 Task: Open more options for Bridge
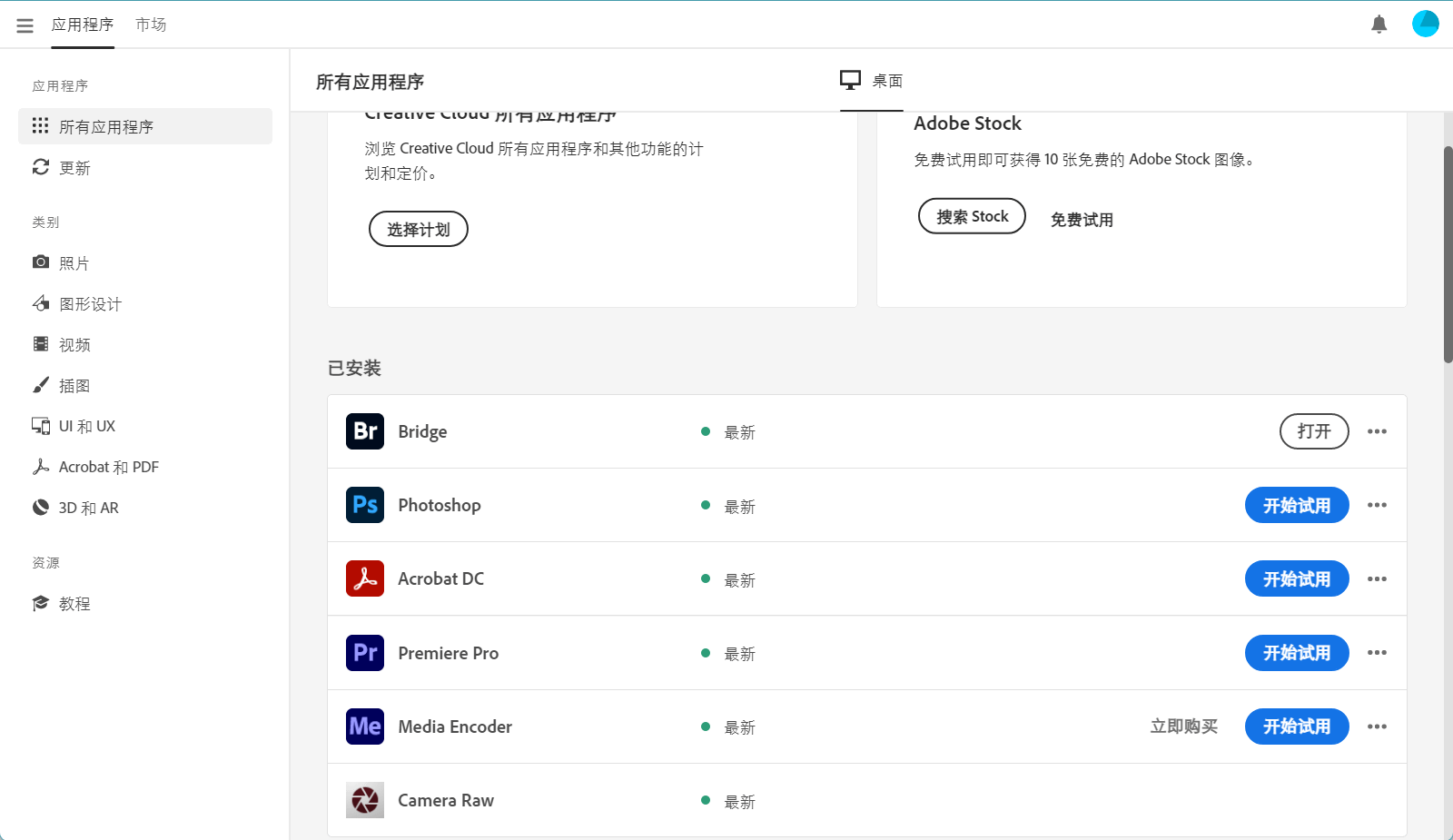[1377, 431]
